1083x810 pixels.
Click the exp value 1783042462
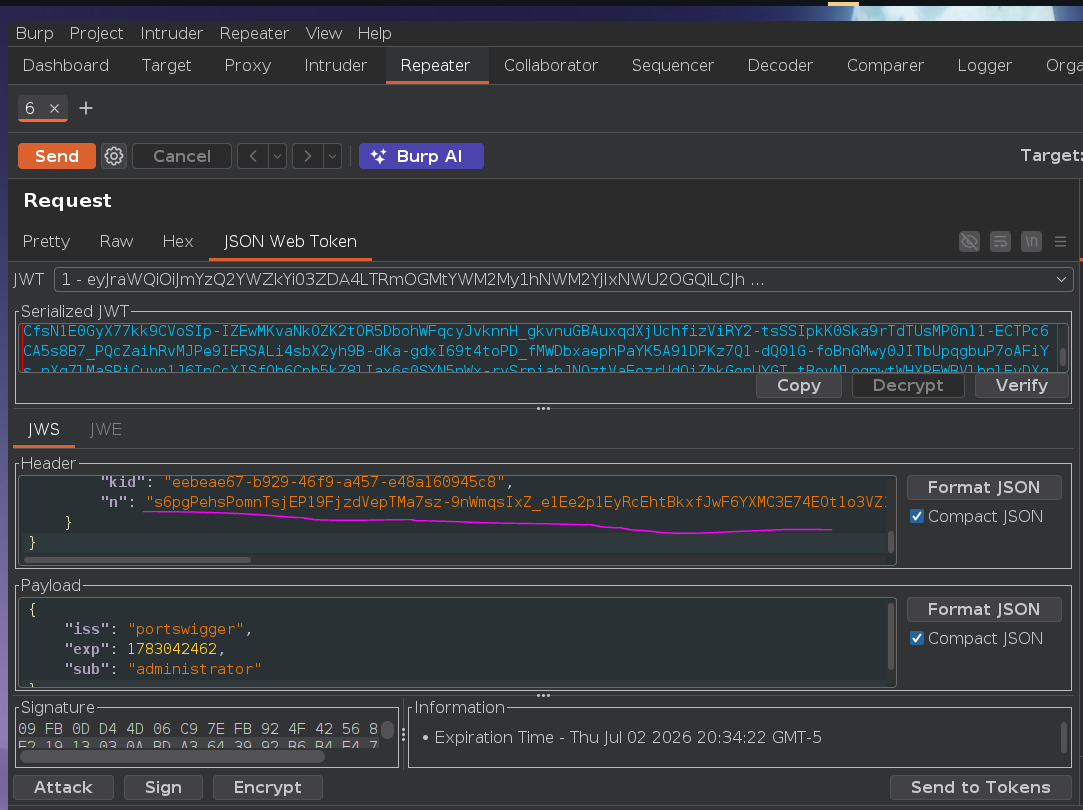tap(172, 649)
